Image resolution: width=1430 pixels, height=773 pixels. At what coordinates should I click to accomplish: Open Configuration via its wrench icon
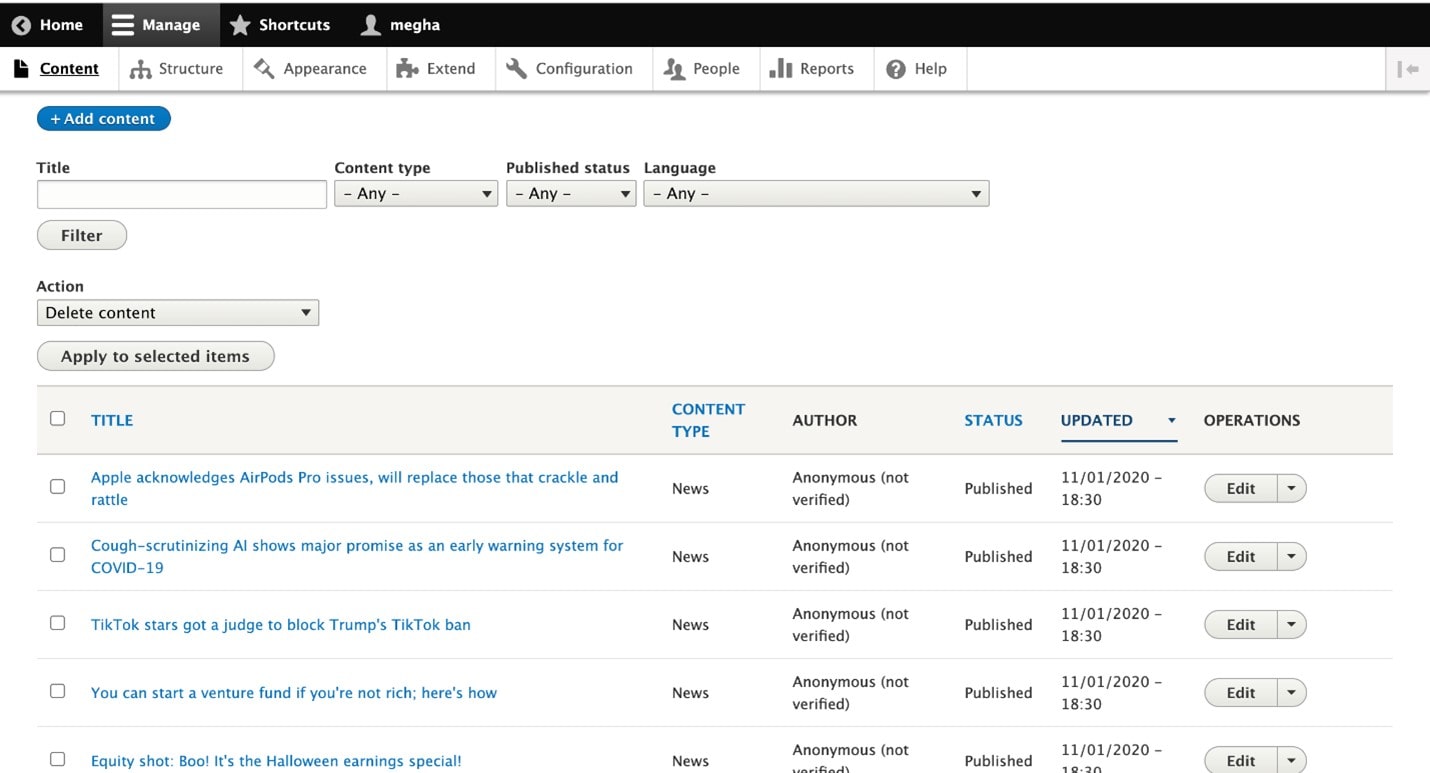point(516,69)
